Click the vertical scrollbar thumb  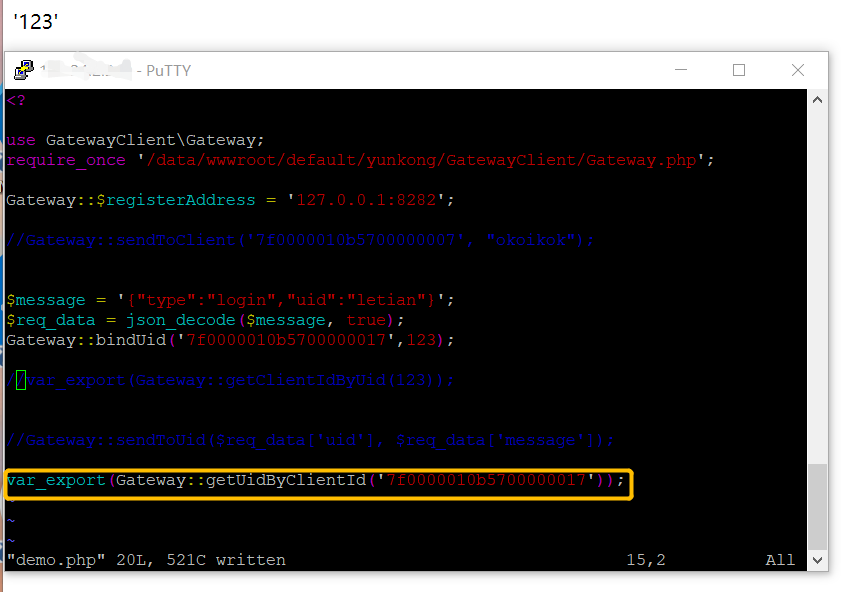tap(817, 507)
